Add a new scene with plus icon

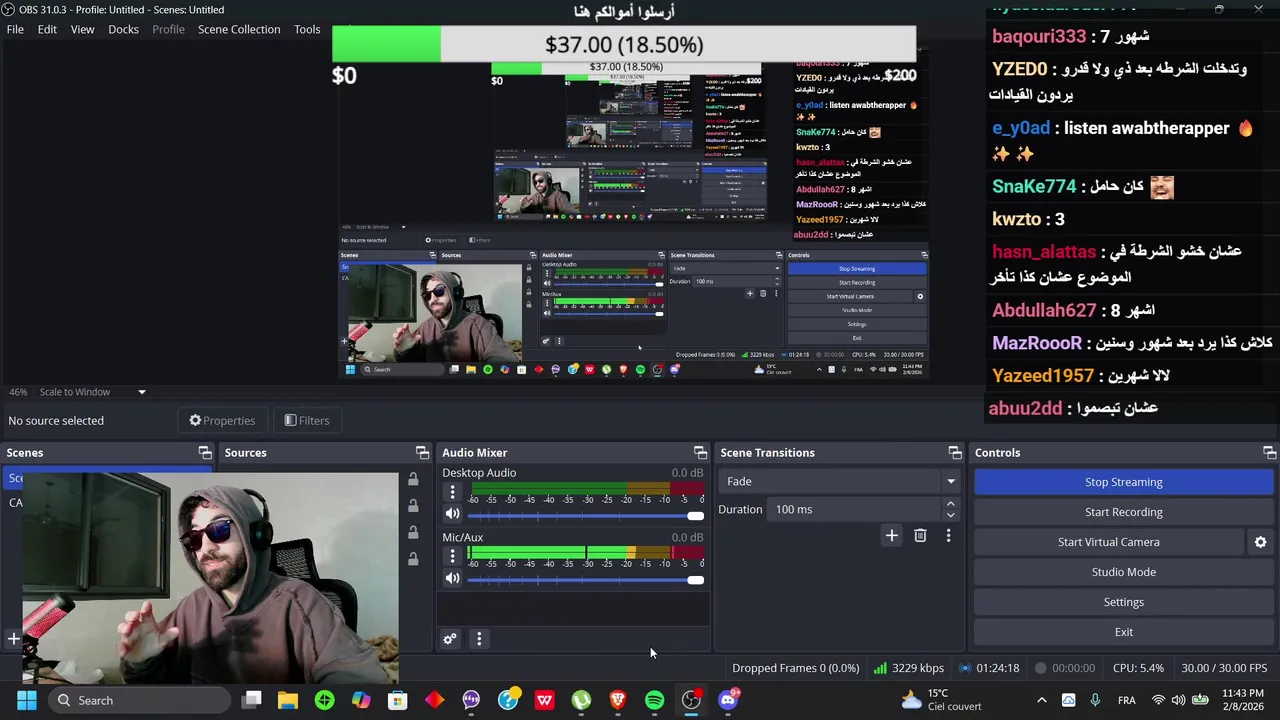tap(14, 639)
